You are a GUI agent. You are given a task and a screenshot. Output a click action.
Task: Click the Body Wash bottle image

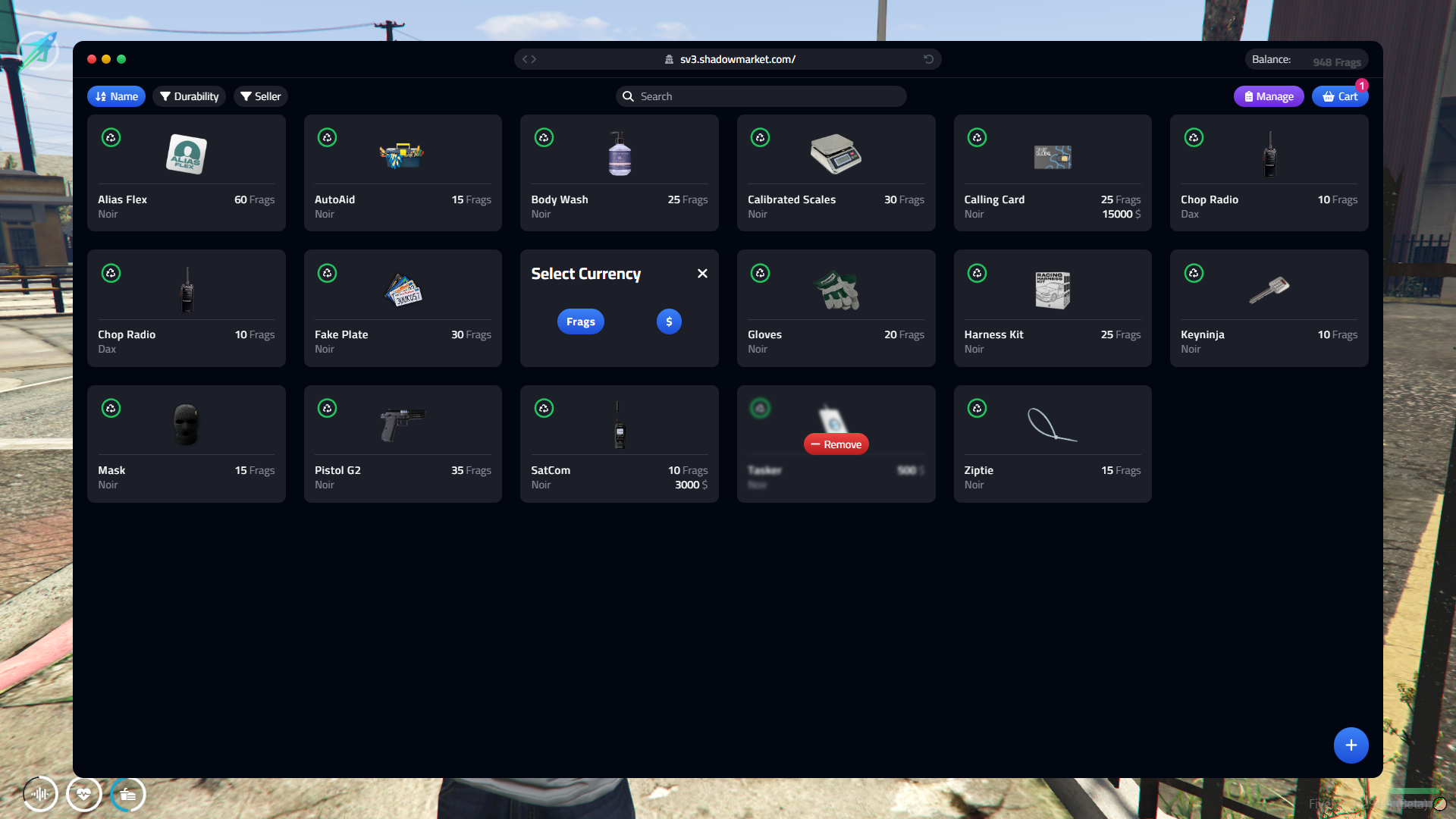click(620, 154)
